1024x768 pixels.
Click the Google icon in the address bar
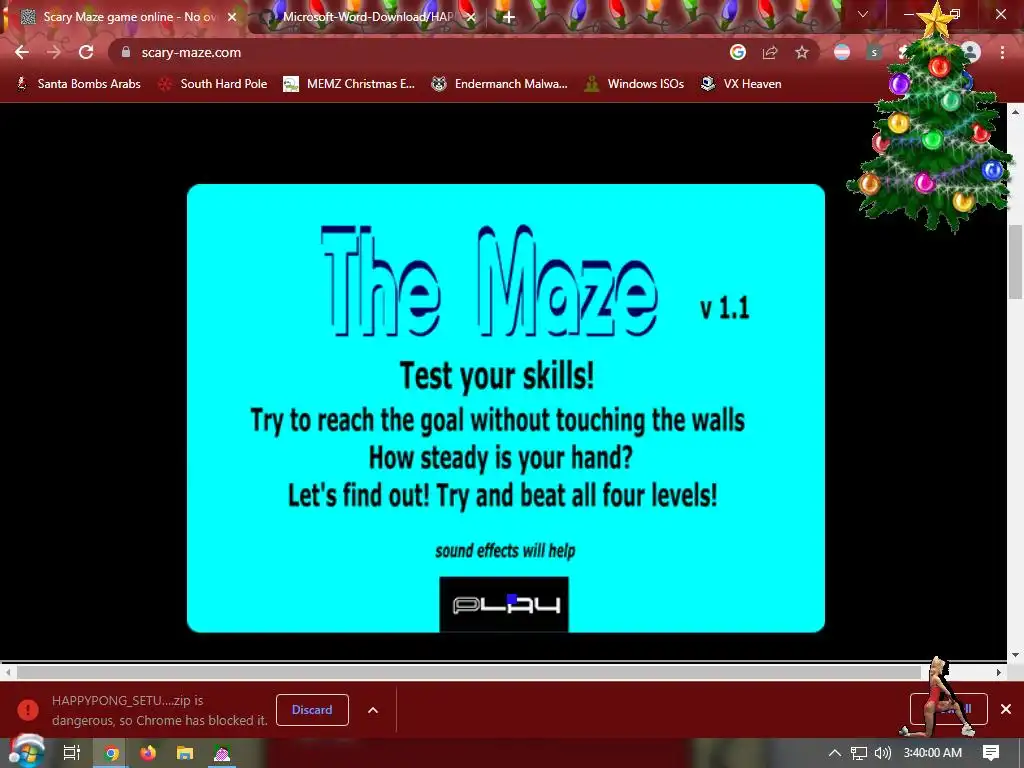coord(738,52)
